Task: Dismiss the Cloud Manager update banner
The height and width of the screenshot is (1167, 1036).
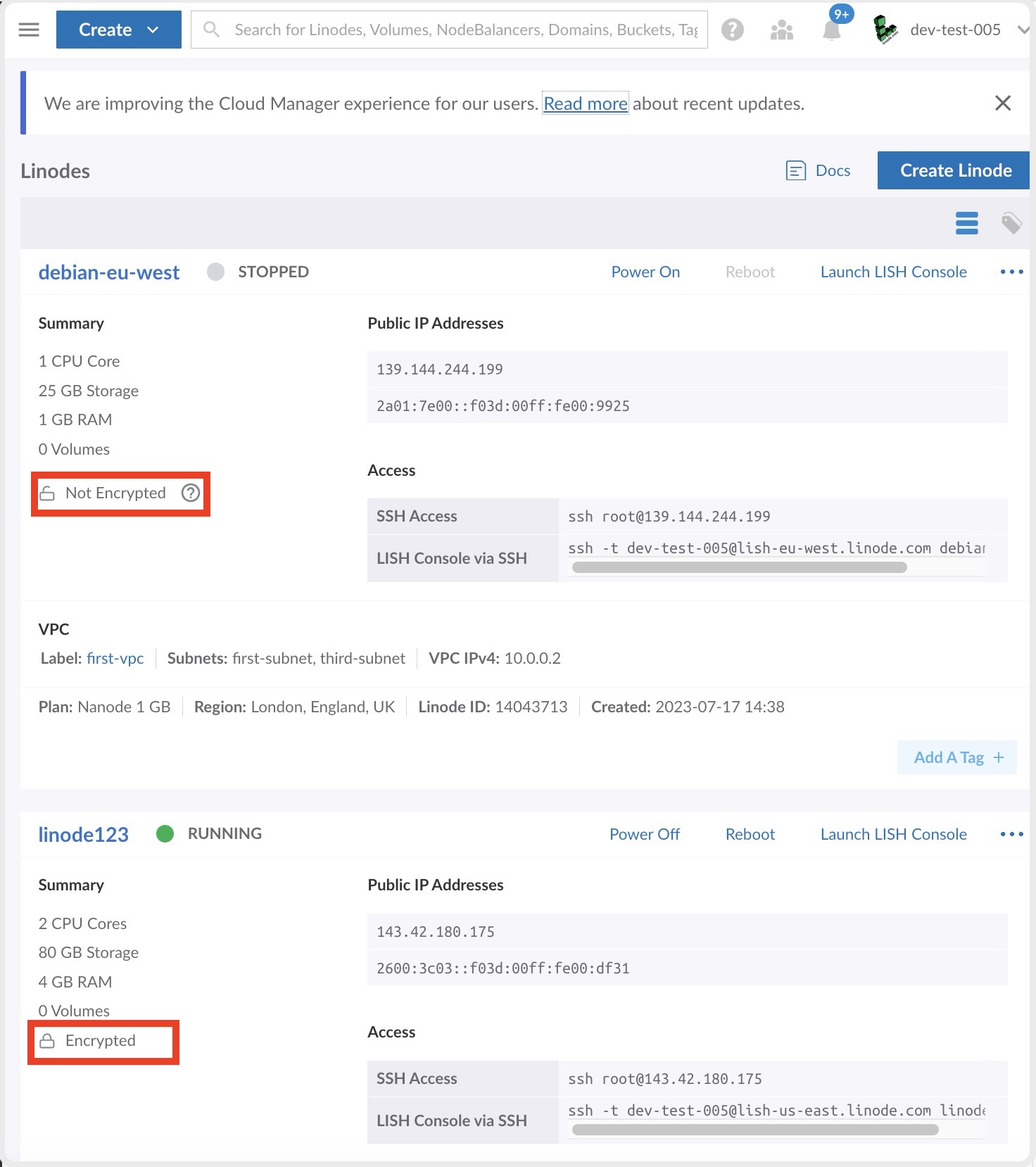Action: point(1003,103)
